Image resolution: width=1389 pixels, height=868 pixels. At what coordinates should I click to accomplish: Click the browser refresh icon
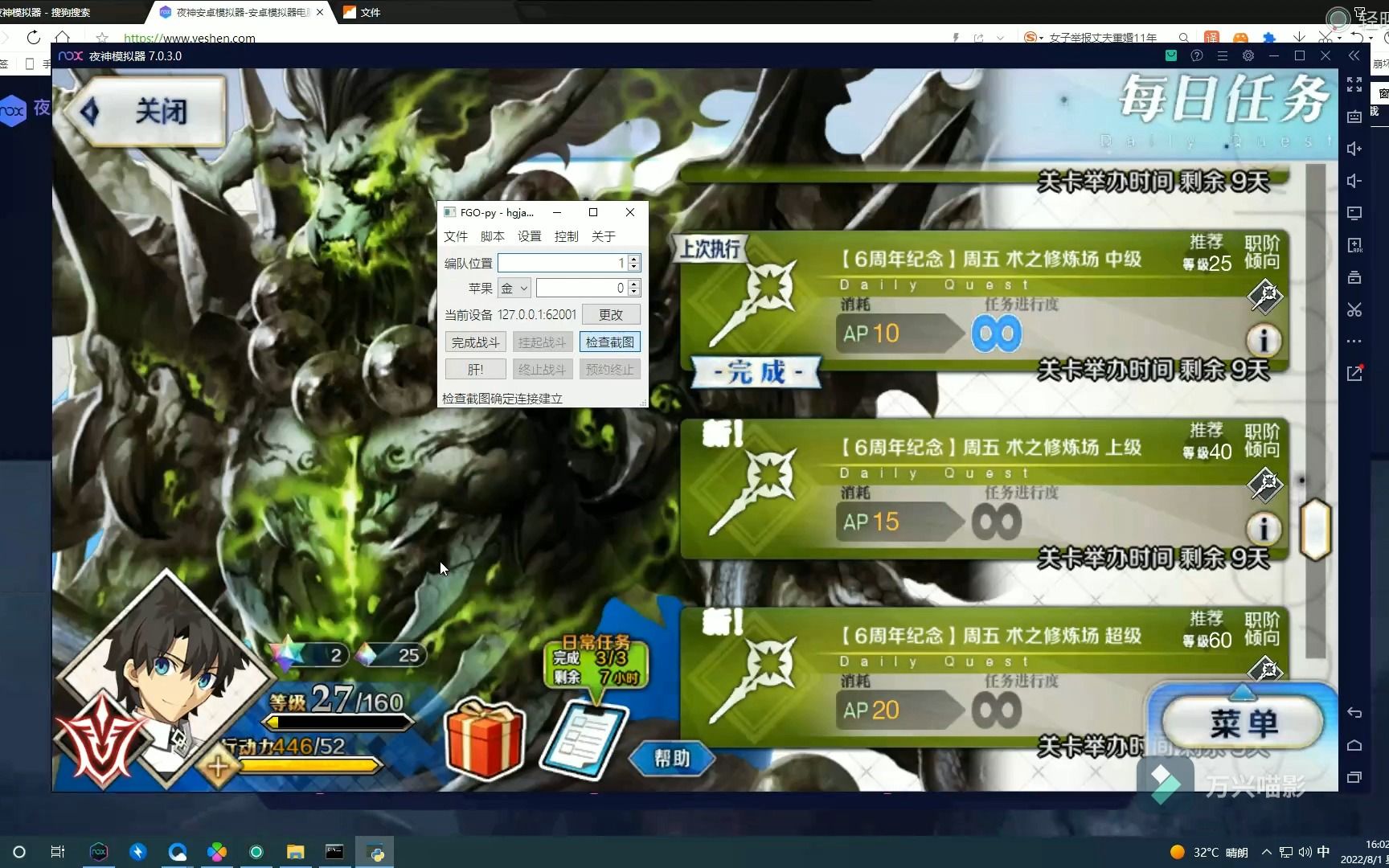tap(33, 37)
